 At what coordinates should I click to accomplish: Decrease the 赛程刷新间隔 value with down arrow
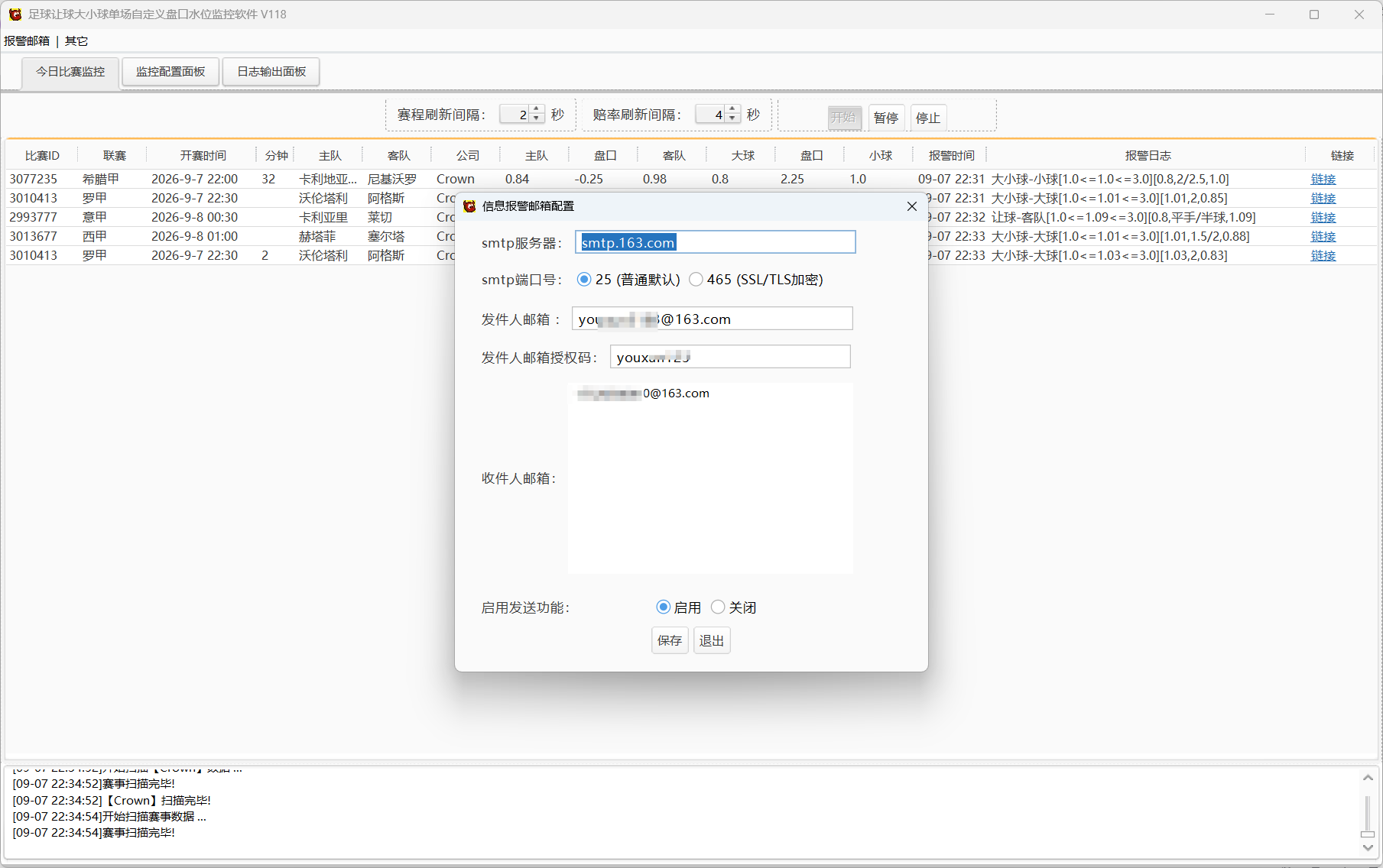coord(537,118)
